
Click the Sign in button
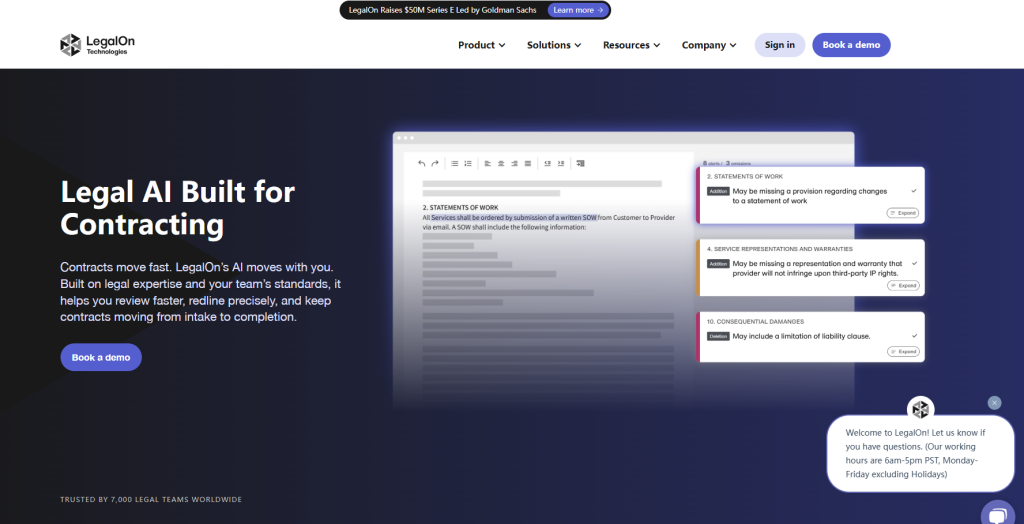click(780, 45)
